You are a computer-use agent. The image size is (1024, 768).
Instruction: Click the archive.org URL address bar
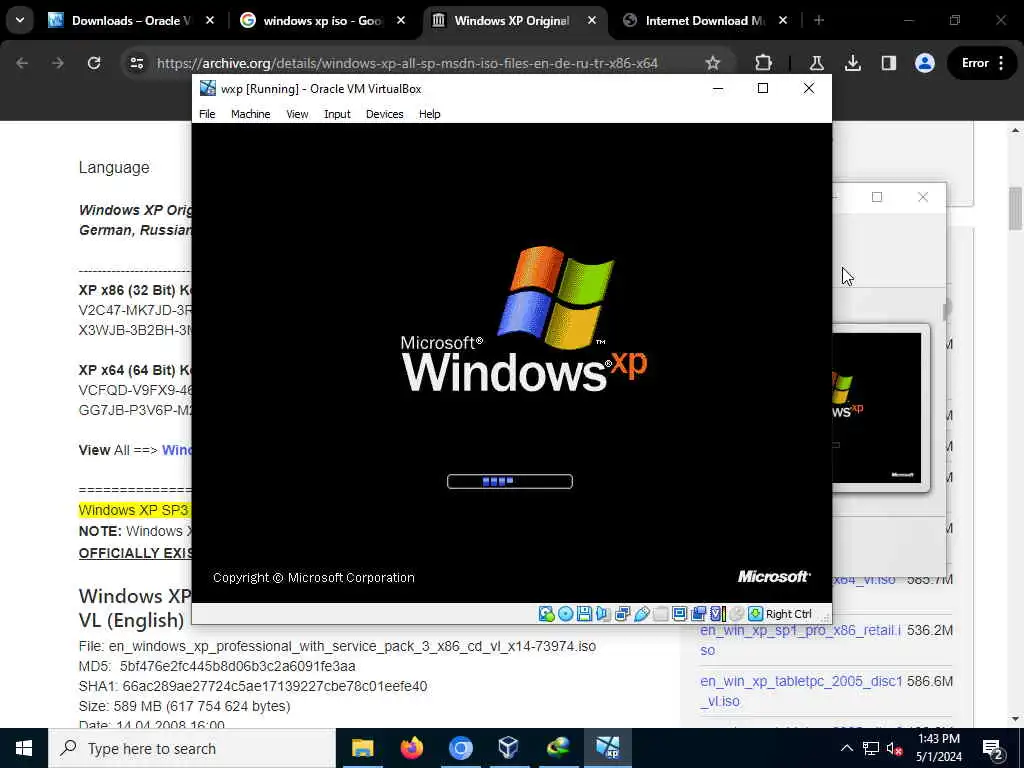[x=407, y=63]
